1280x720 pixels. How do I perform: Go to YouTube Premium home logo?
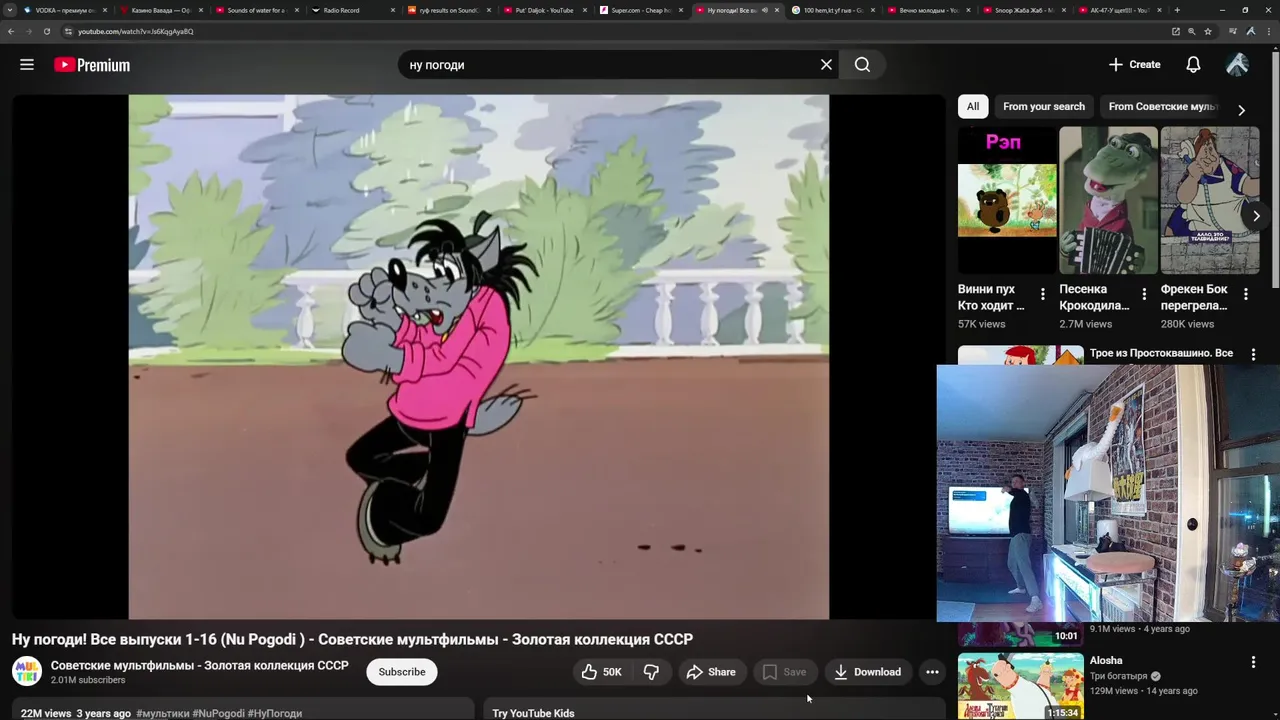click(92, 65)
